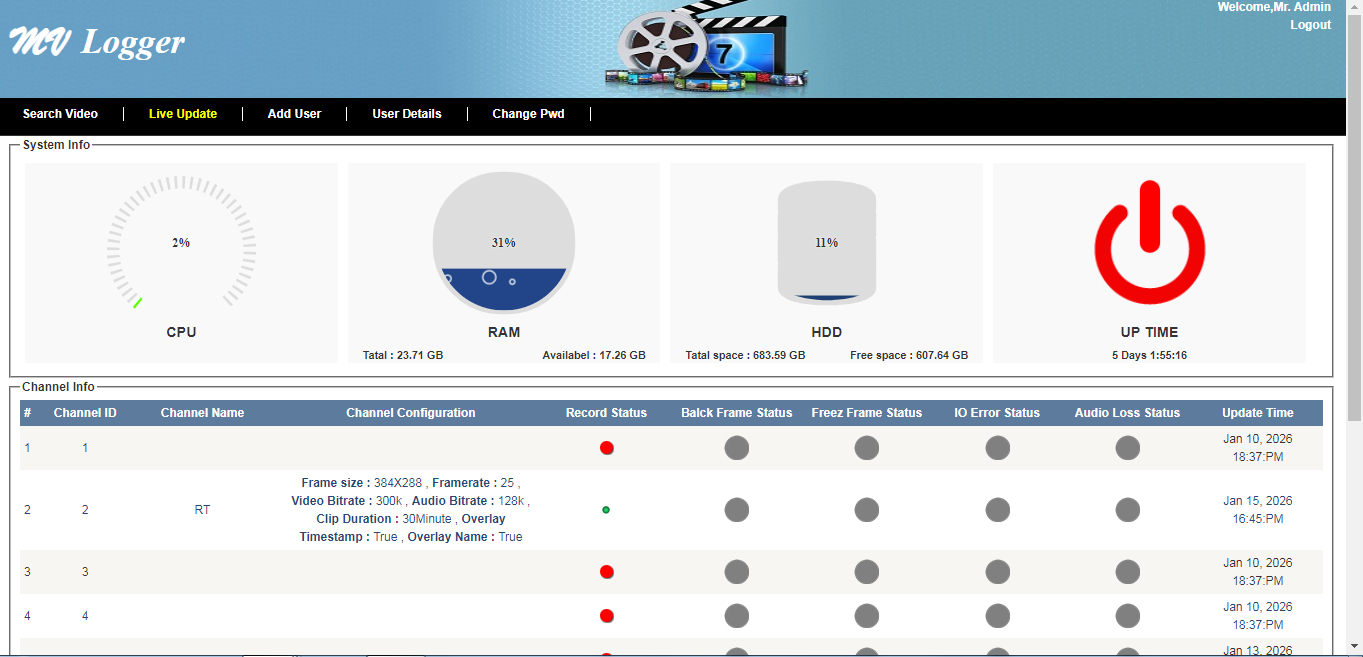Toggle the Audio Loss status for channel 1
The width and height of the screenshot is (1363, 657).
(1127, 448)
